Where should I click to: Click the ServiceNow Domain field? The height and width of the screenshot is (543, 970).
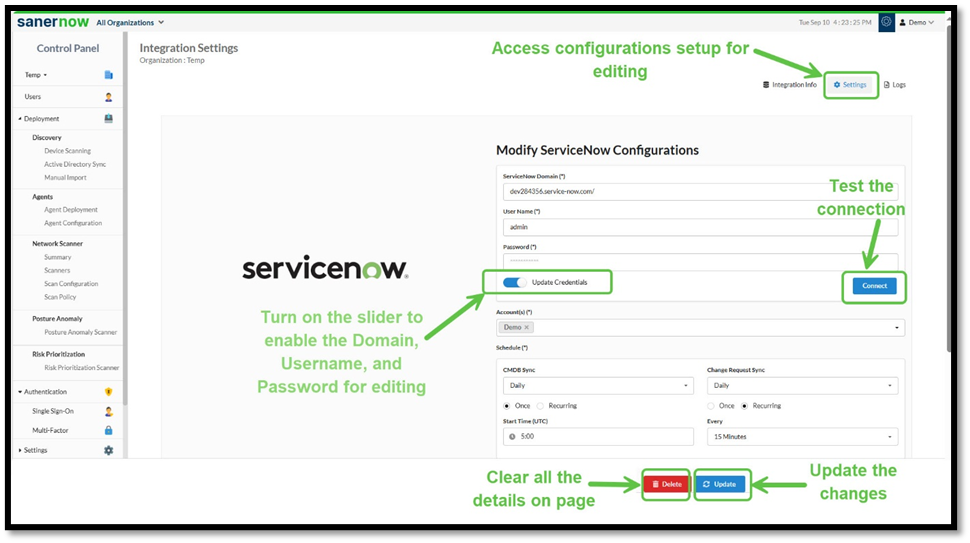700,192
